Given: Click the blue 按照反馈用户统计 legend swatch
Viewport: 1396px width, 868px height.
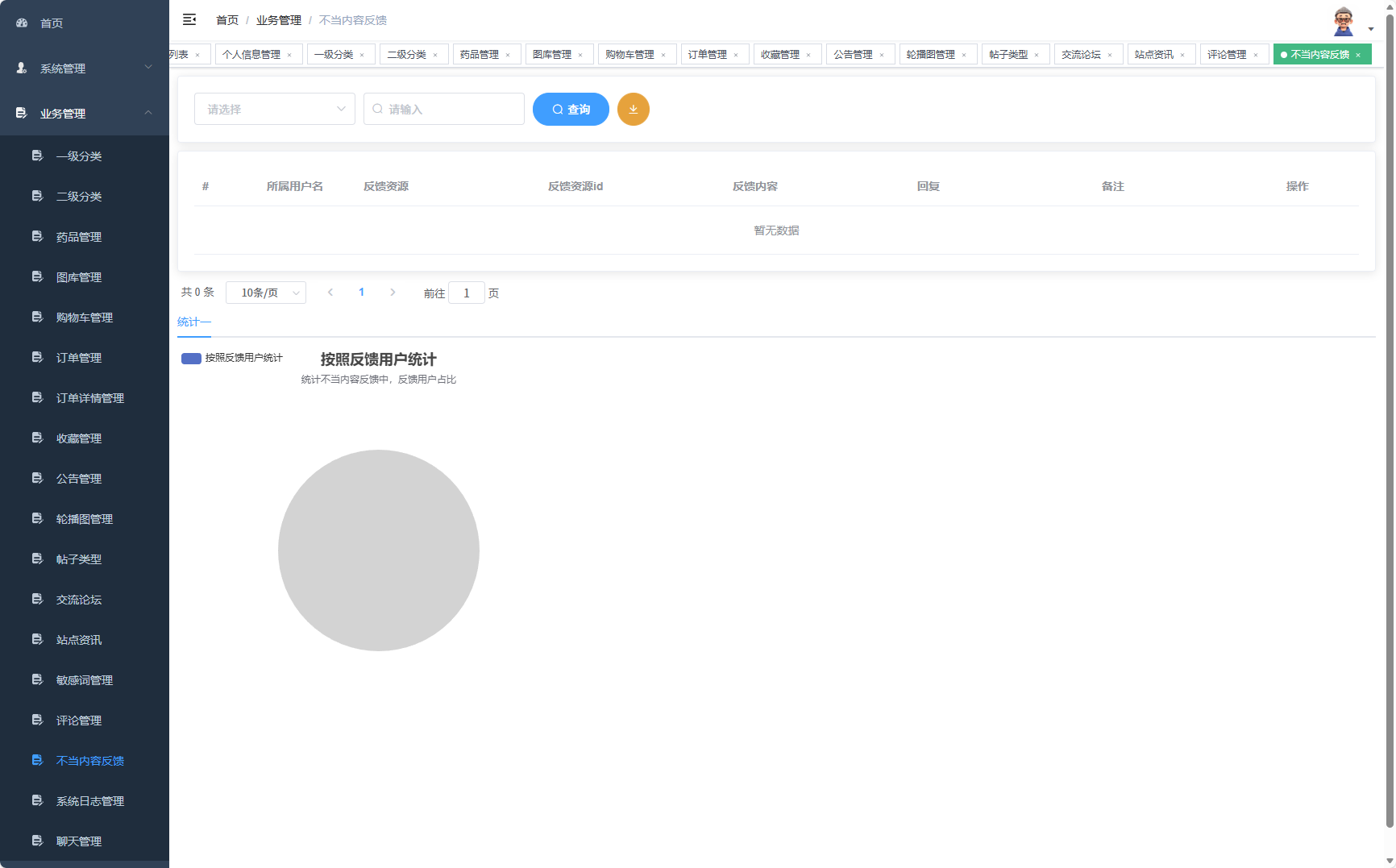Looking at the screenshot, I should pos(191,358).
